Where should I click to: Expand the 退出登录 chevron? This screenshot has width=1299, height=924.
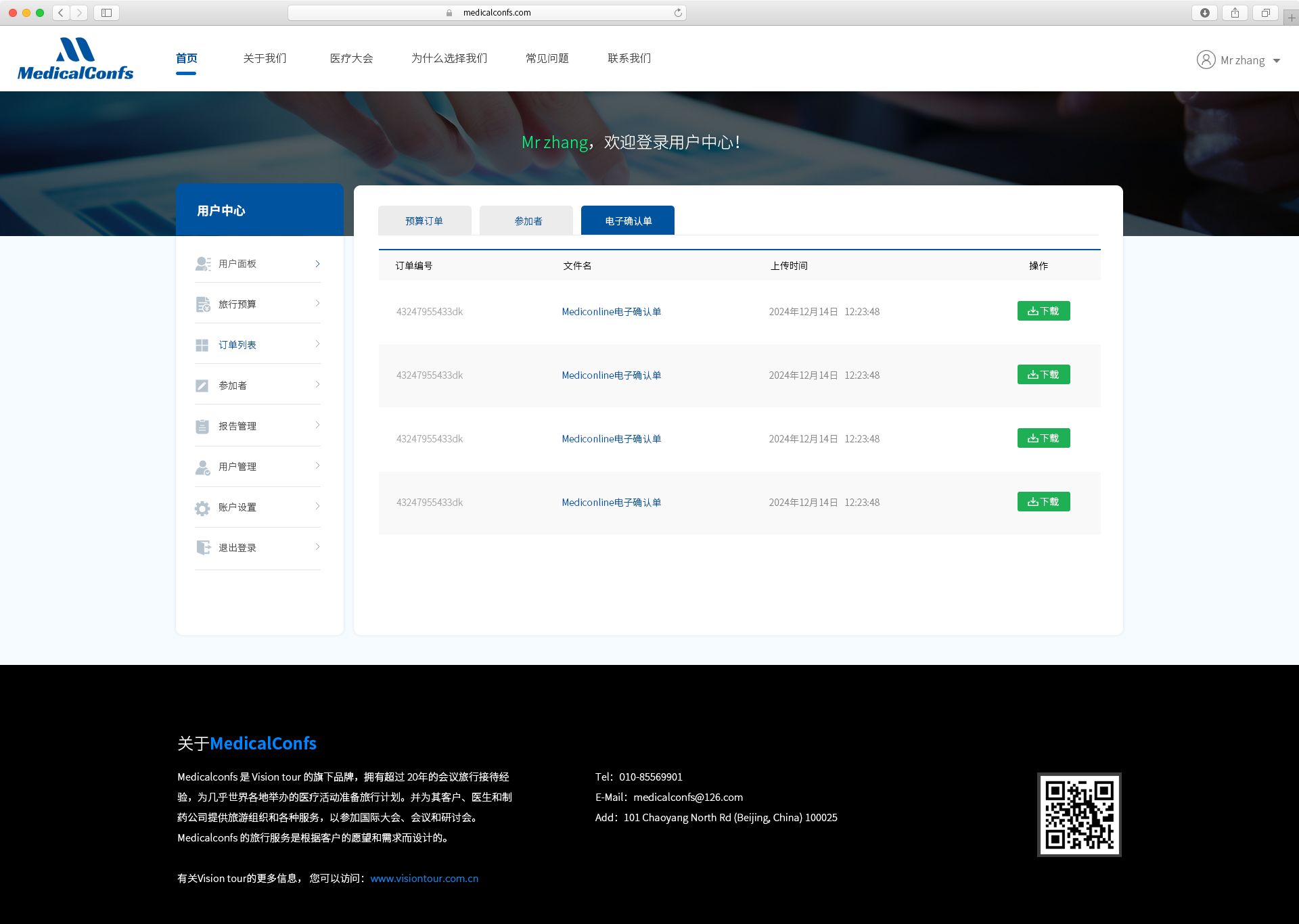[317, 547]
